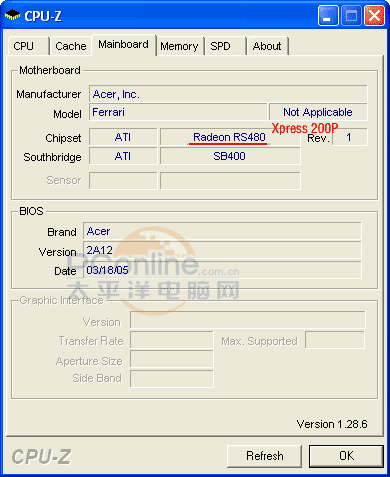The height and width of the screenshot is (477, 390).
Task: Click the Manufacturer label
Action: [49, 94]
